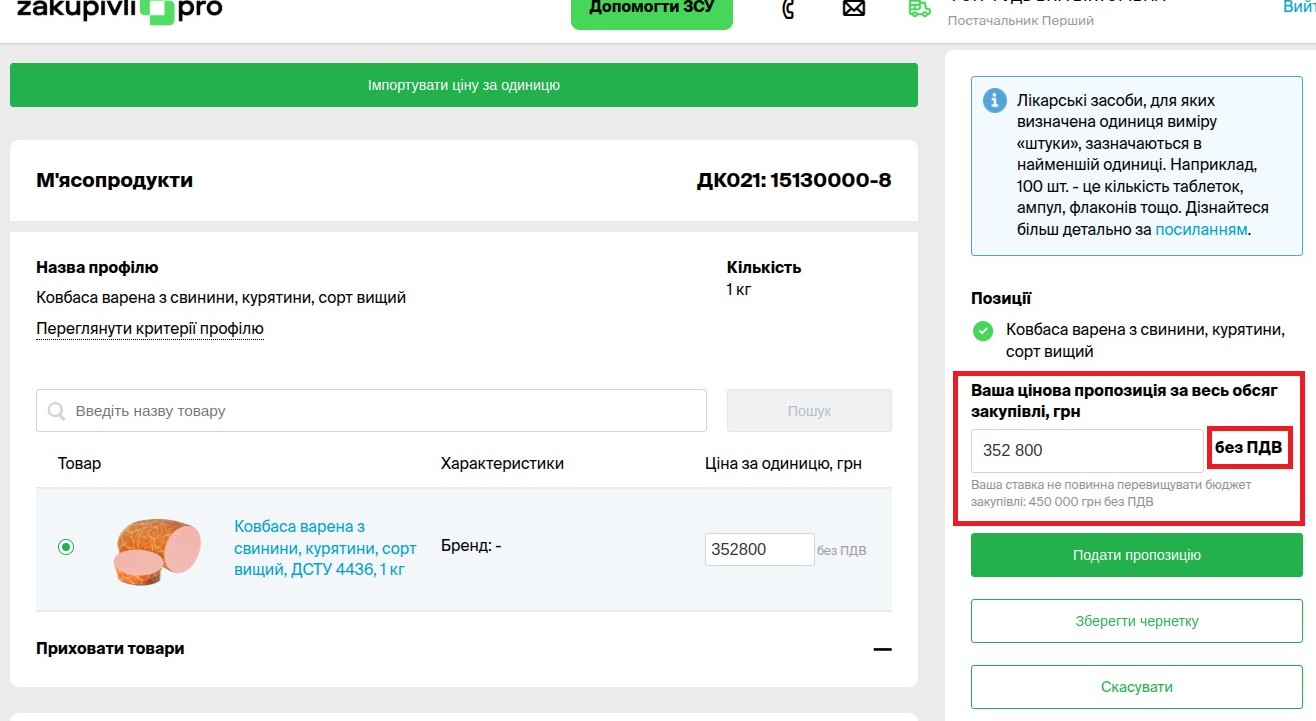Click the magnifier icon in product search

point(57,411)
